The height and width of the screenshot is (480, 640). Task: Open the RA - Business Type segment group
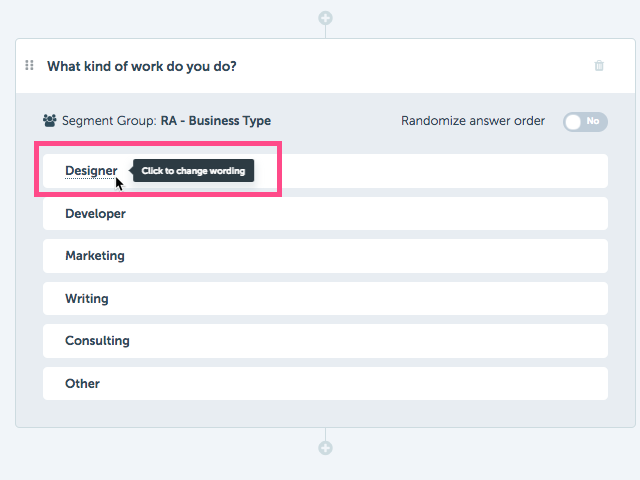216,121
